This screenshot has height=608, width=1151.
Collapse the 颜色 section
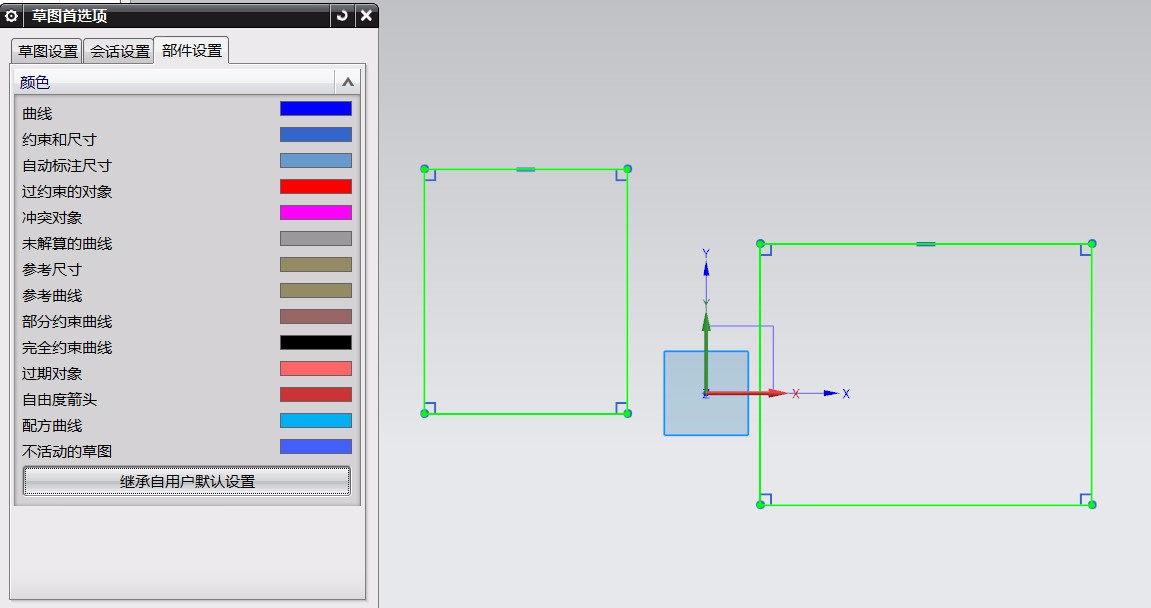tap(347, 82)
